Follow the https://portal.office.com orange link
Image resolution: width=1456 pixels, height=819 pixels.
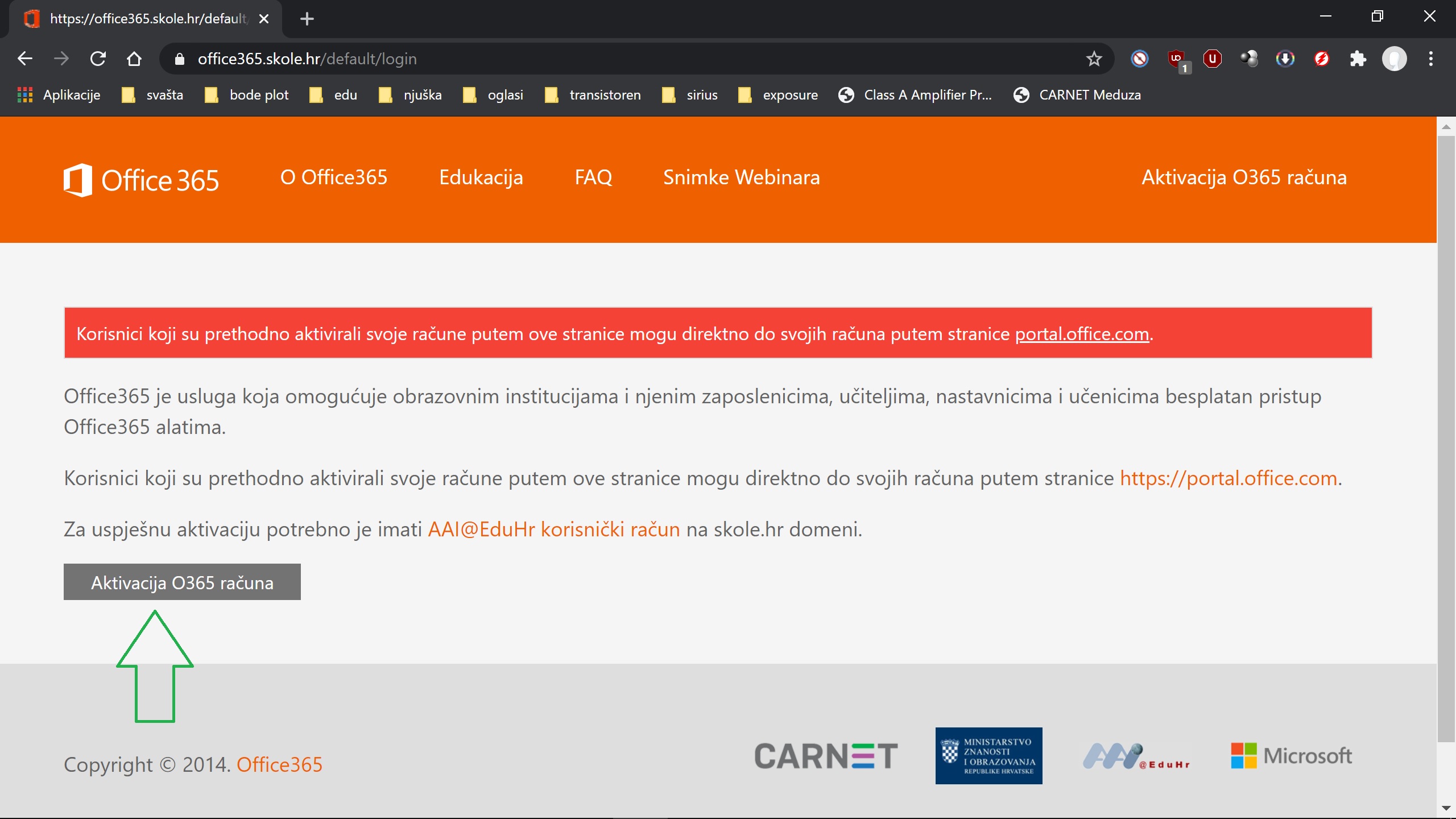click(x=1228, y=478)
